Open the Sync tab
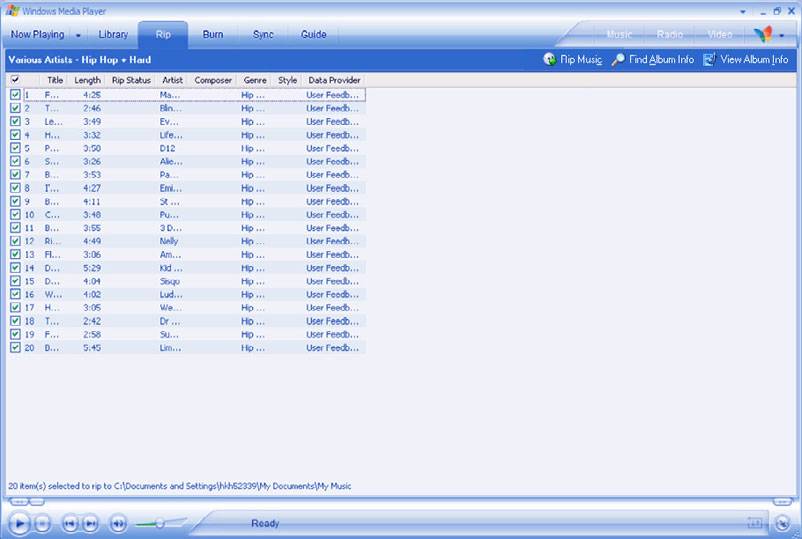Screen dimensions: 802x539 [x=263, y=34]
